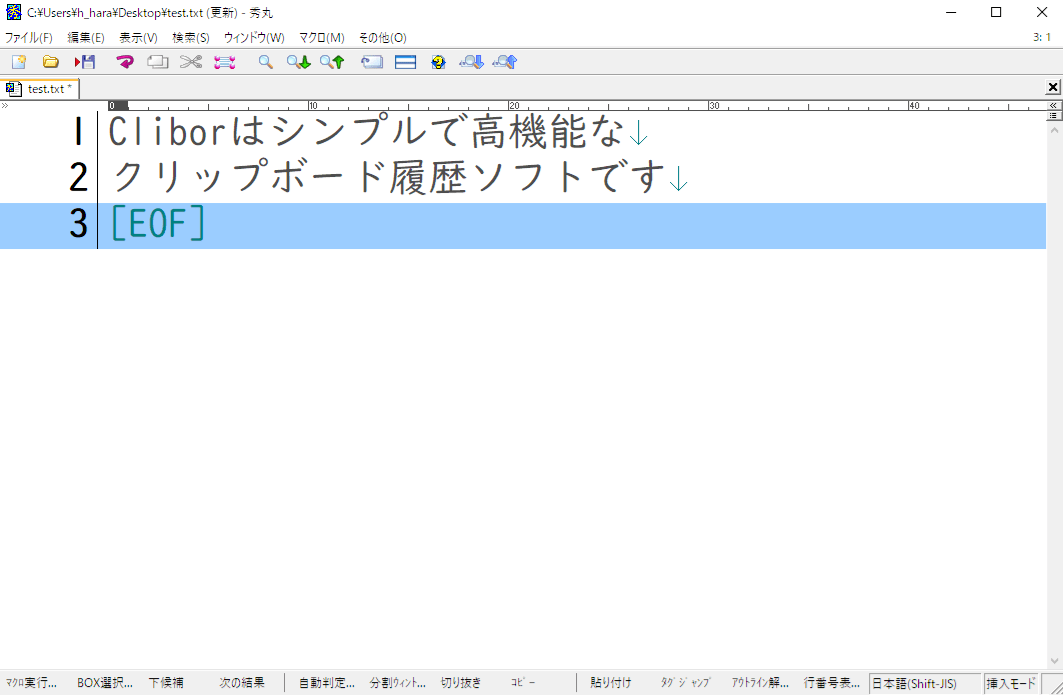
Task: Open the その他(O) menu
Action: [x=382, y=38]
